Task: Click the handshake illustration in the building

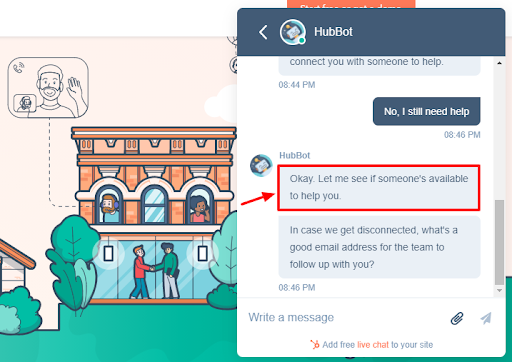Action: tap(155, 271)
